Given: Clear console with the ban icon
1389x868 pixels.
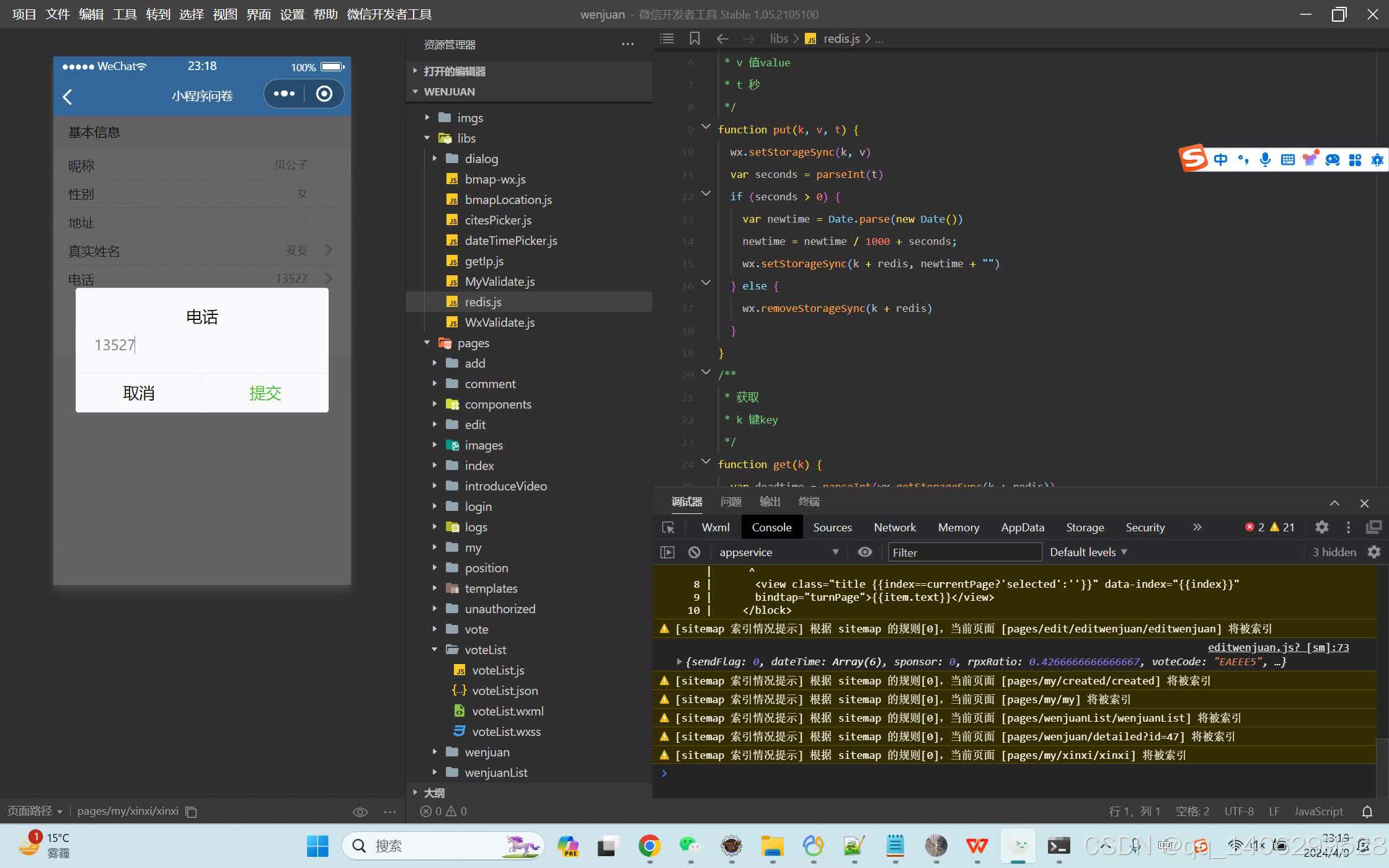Looking at the screenshot, I should tap(694, 552).
